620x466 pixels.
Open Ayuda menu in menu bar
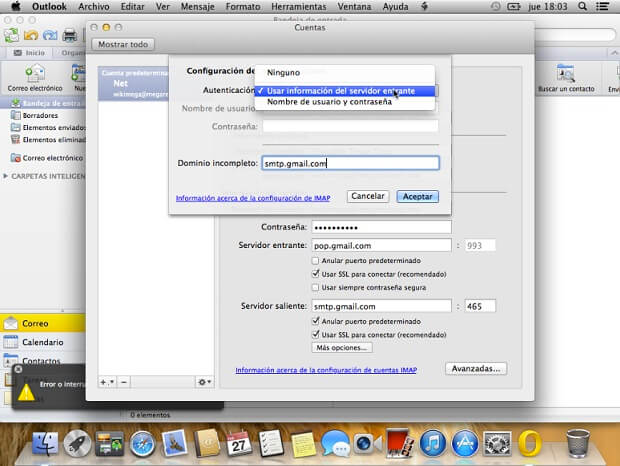tap(395, 7)
